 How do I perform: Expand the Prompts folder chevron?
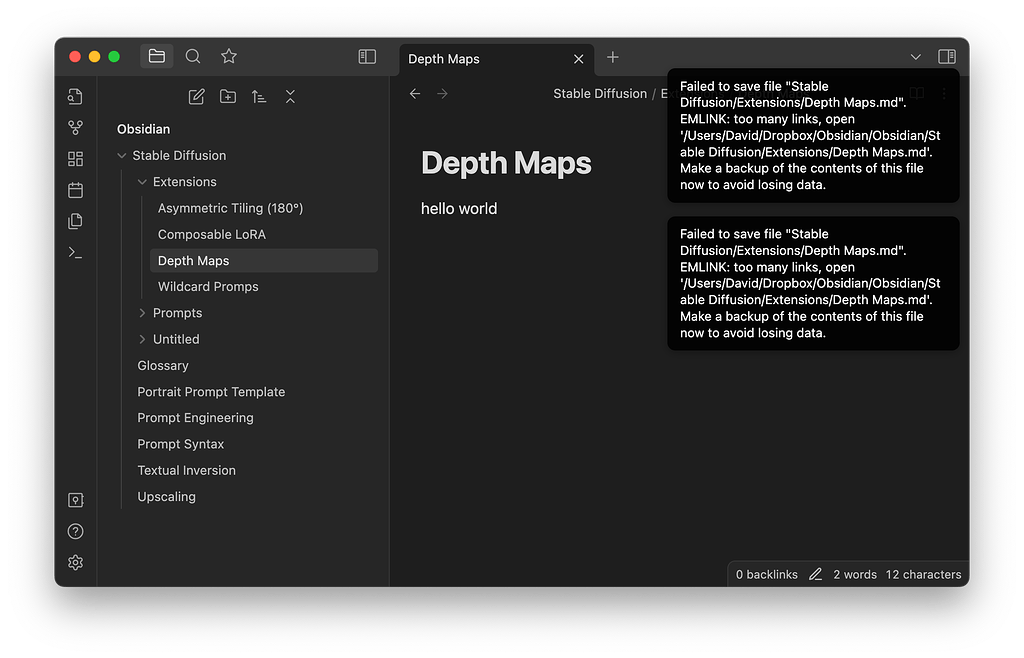142,313
